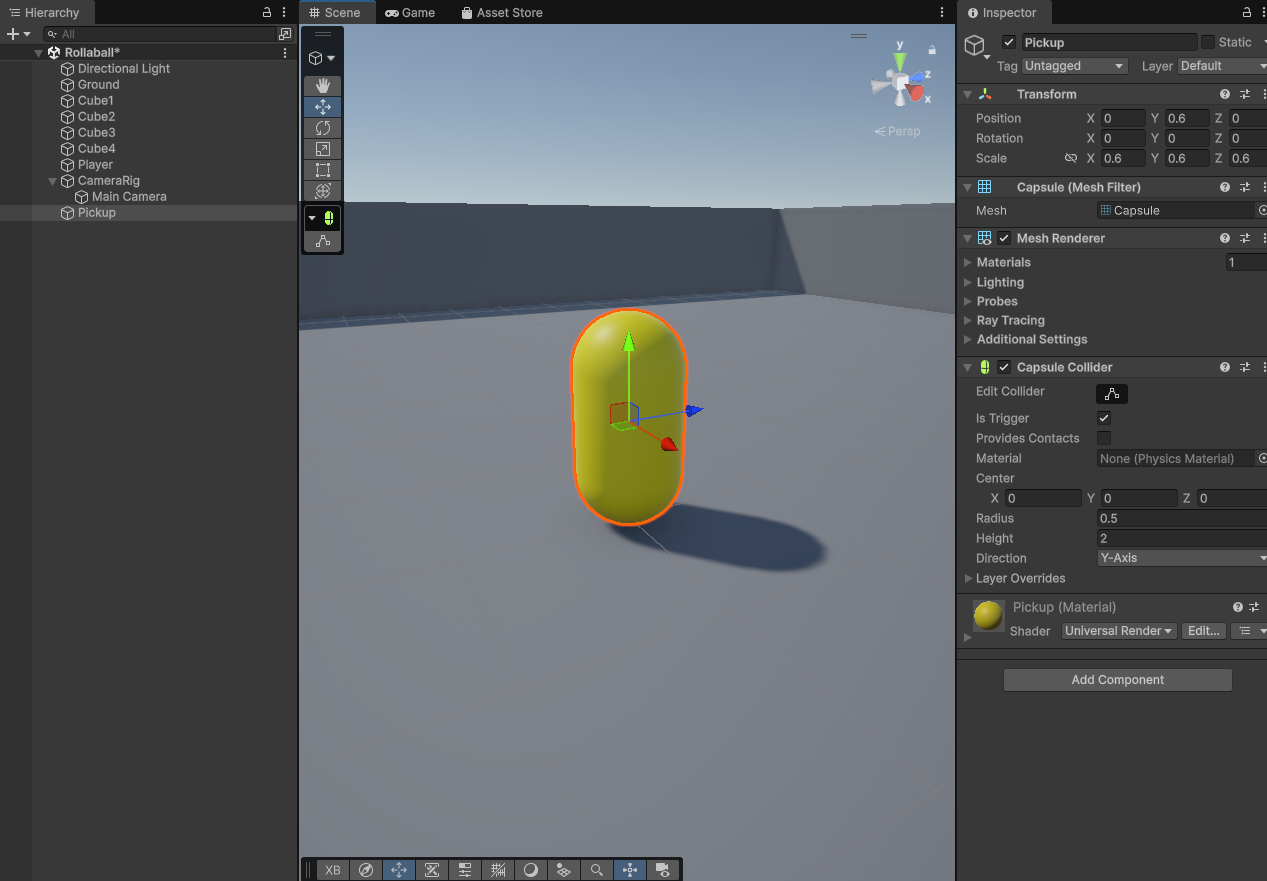Toggle the scene grid snapping icon
The height and width of the screenshot is (881, 1267).
(x=498, y=870)
